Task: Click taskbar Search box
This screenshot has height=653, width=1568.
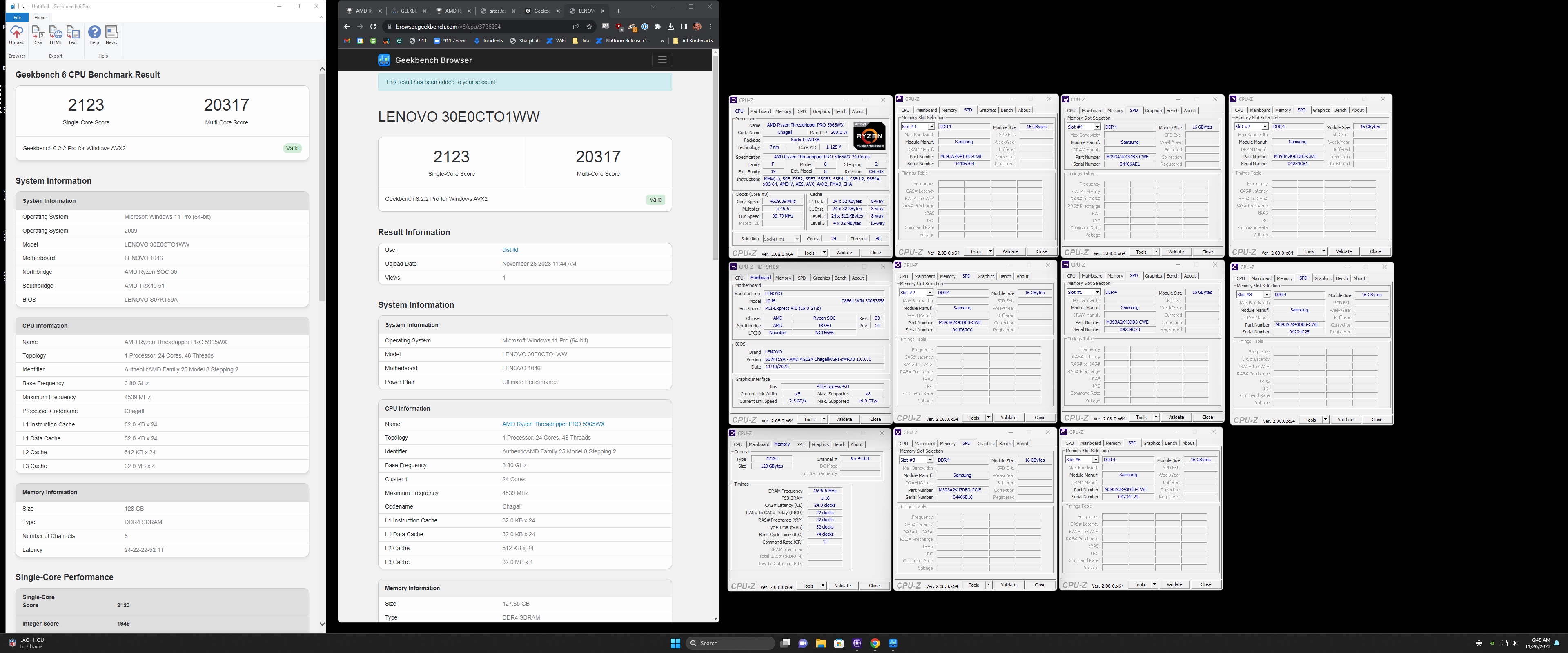Action: (x=730, y=643)
